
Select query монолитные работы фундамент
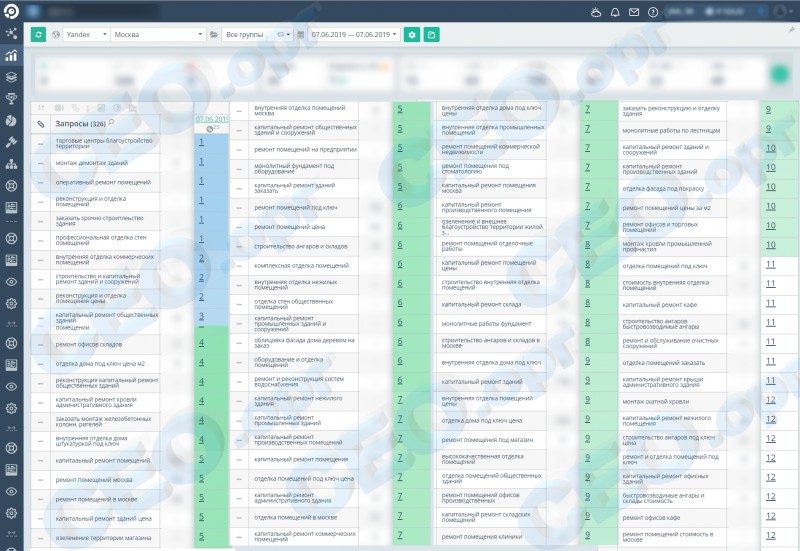(487, 323)
